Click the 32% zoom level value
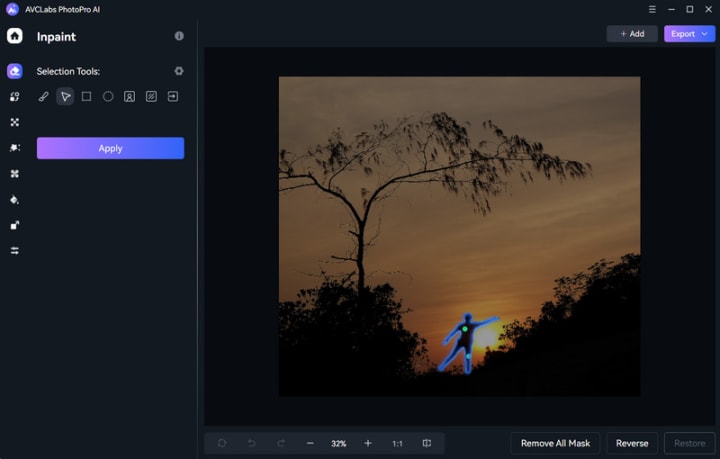This screenshot has height=459, width=720. [x=339, y=443]
